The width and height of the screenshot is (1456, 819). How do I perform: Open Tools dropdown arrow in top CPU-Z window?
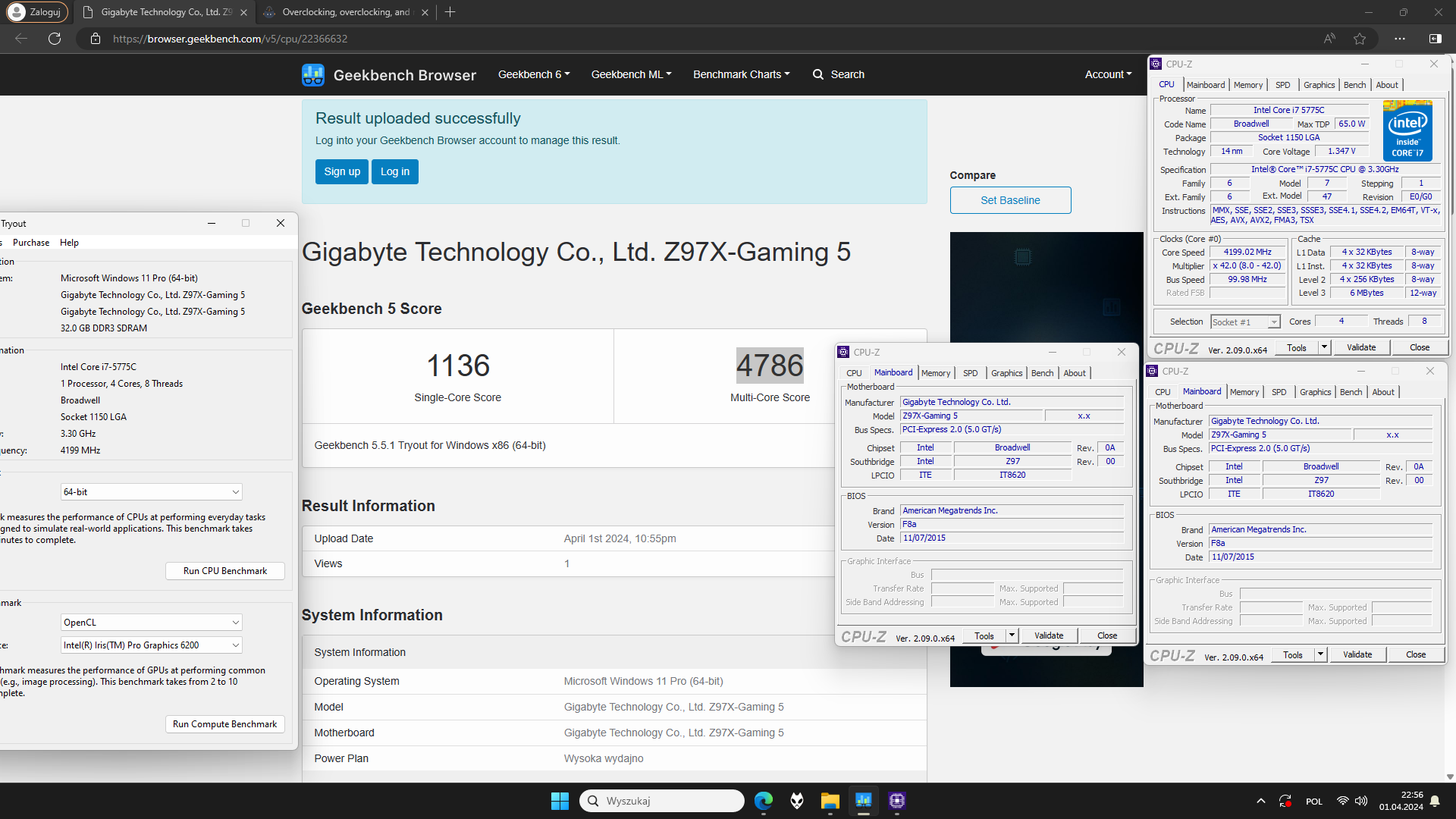coord(1324,347)
